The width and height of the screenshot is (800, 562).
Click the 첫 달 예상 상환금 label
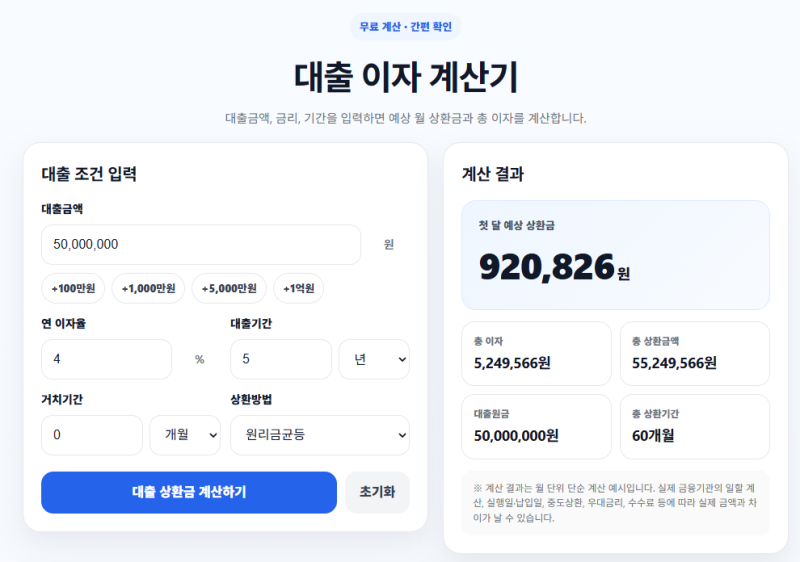coord(516,225)
